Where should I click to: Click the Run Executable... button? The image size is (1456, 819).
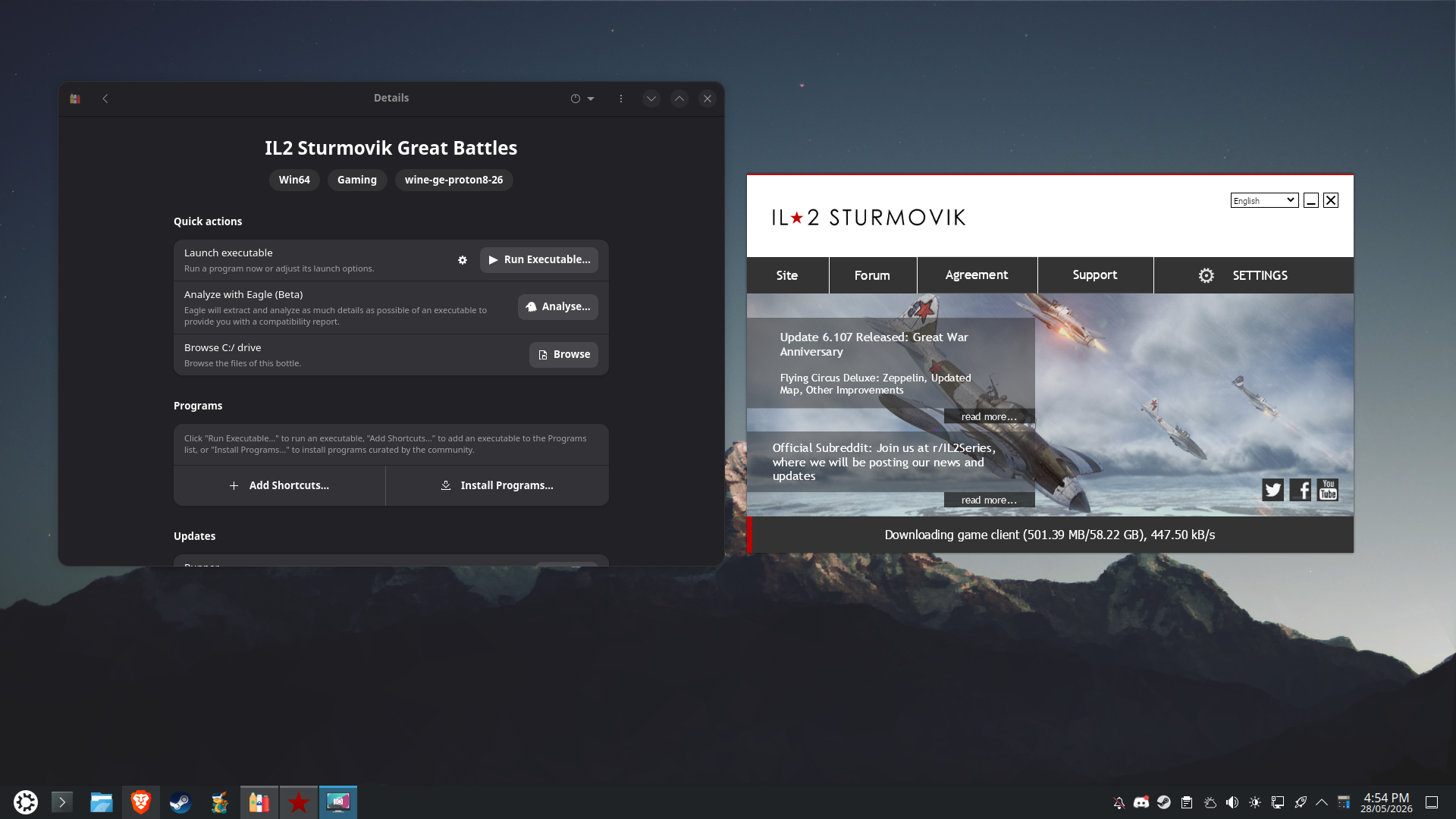[539, 260]
